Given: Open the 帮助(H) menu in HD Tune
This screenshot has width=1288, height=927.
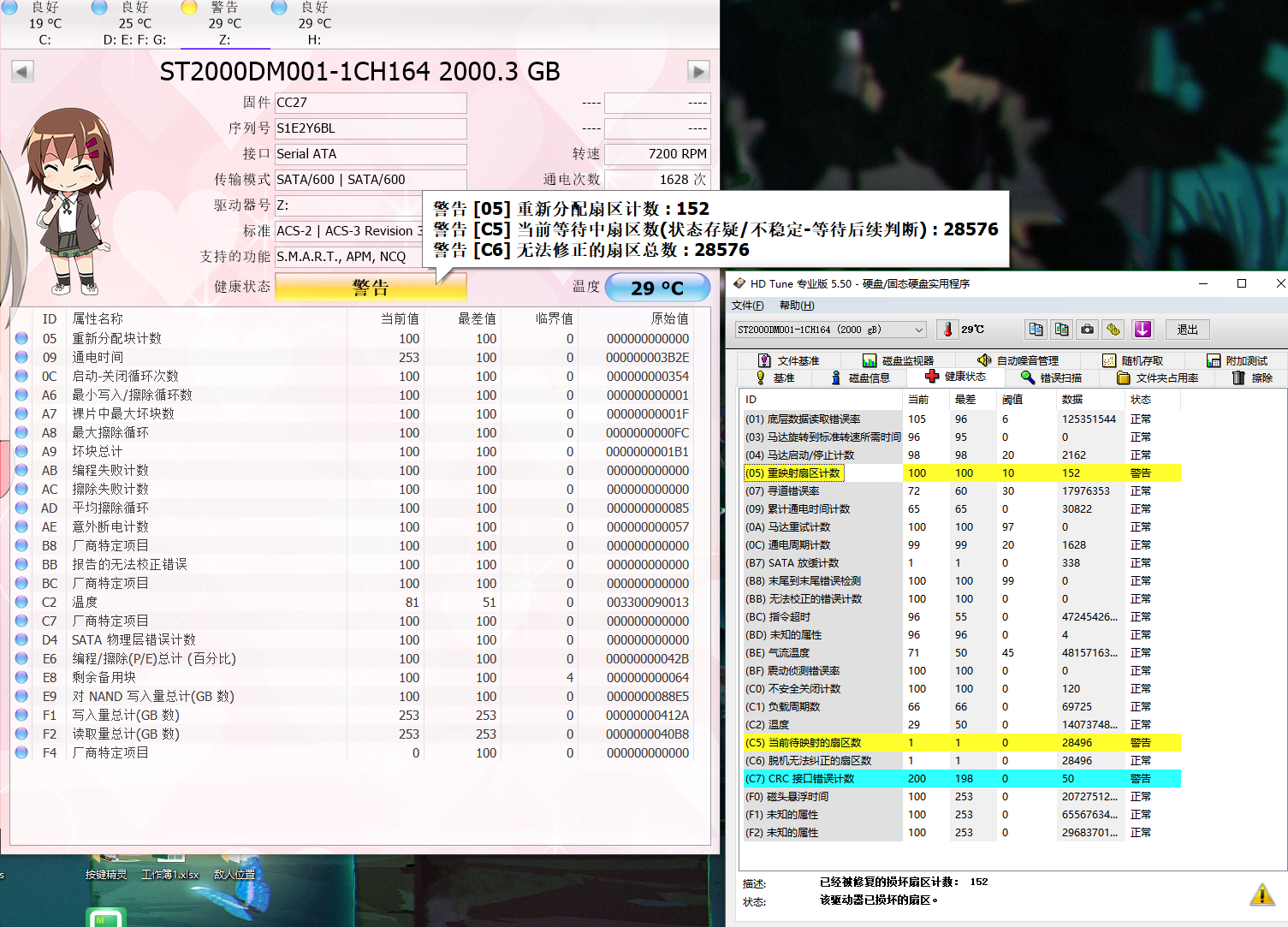Looking at the screenshot, I should (x=796, y=306).
